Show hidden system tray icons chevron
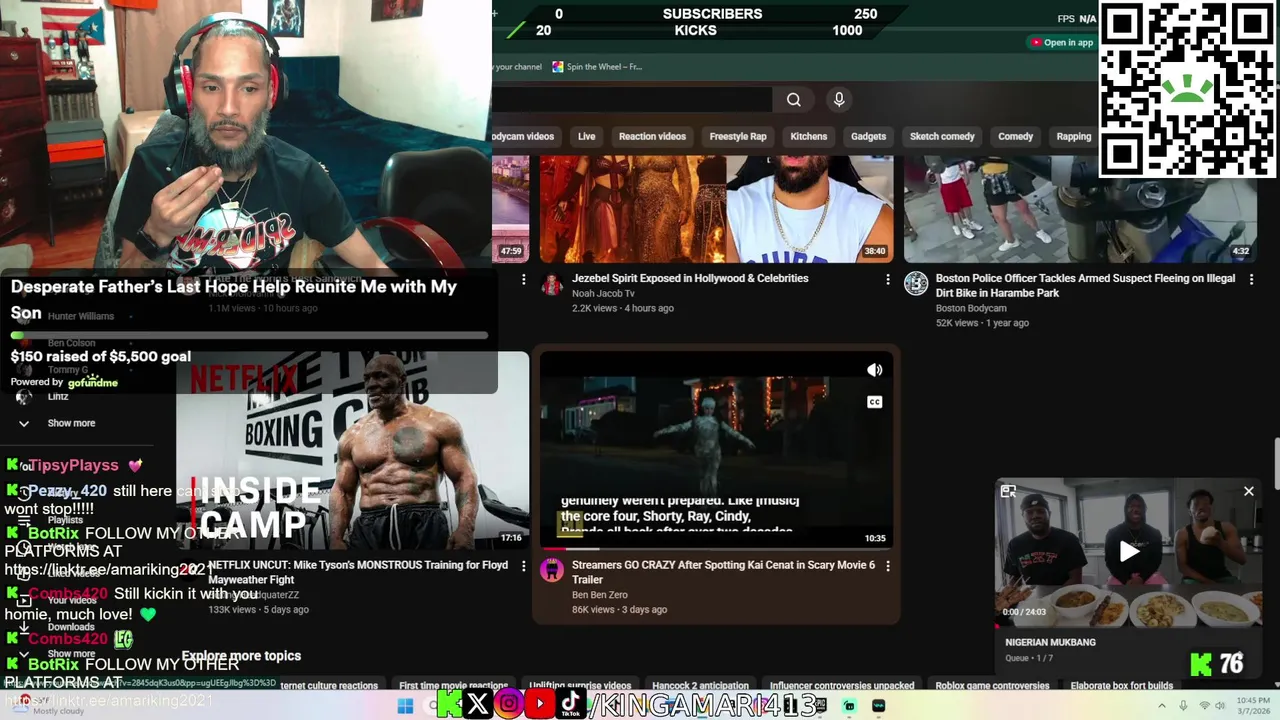Screen dimensions: 1280x720 coord(1164,706)
